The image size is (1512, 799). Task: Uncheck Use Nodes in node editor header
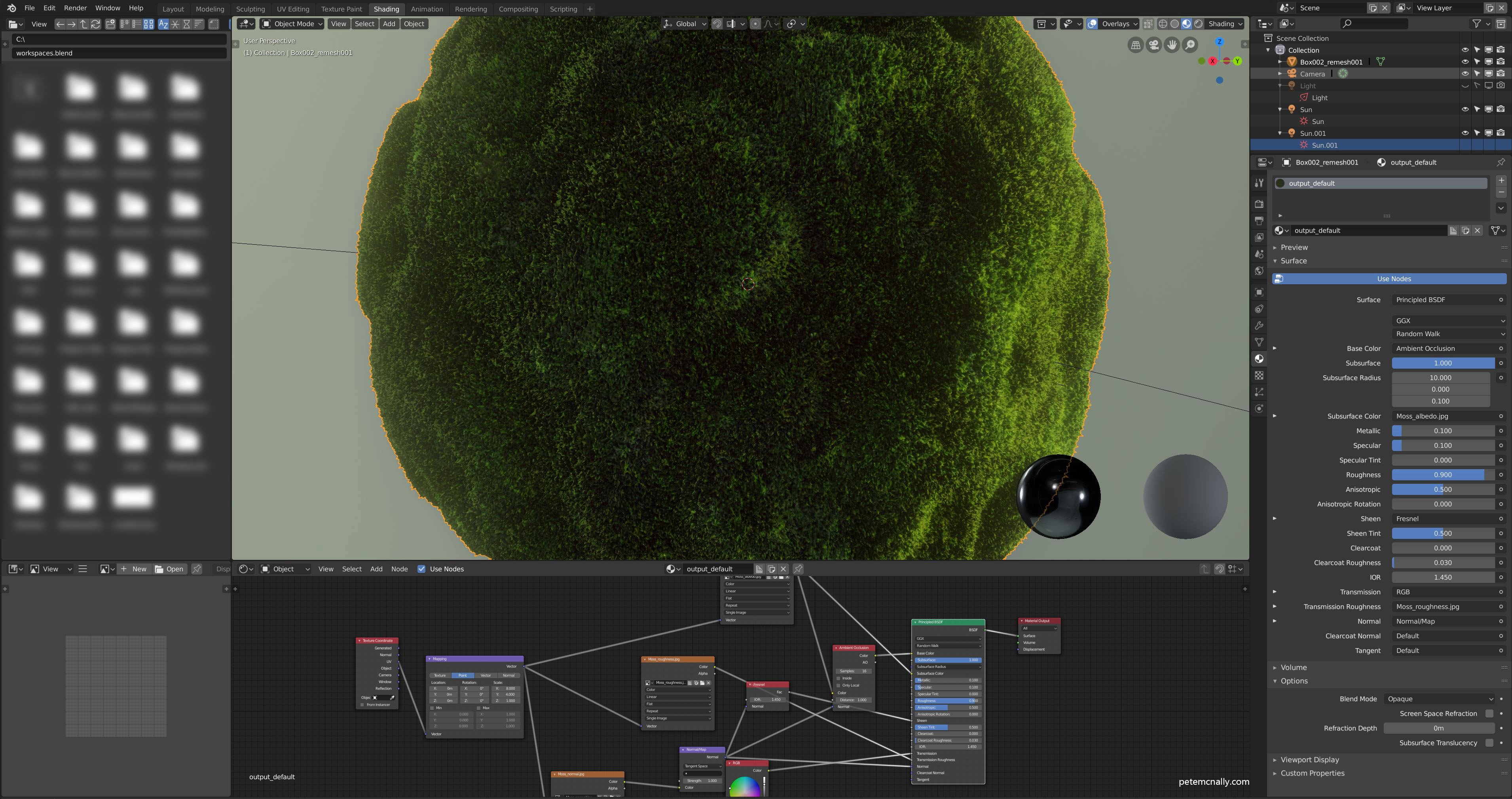tap(421, 569)
